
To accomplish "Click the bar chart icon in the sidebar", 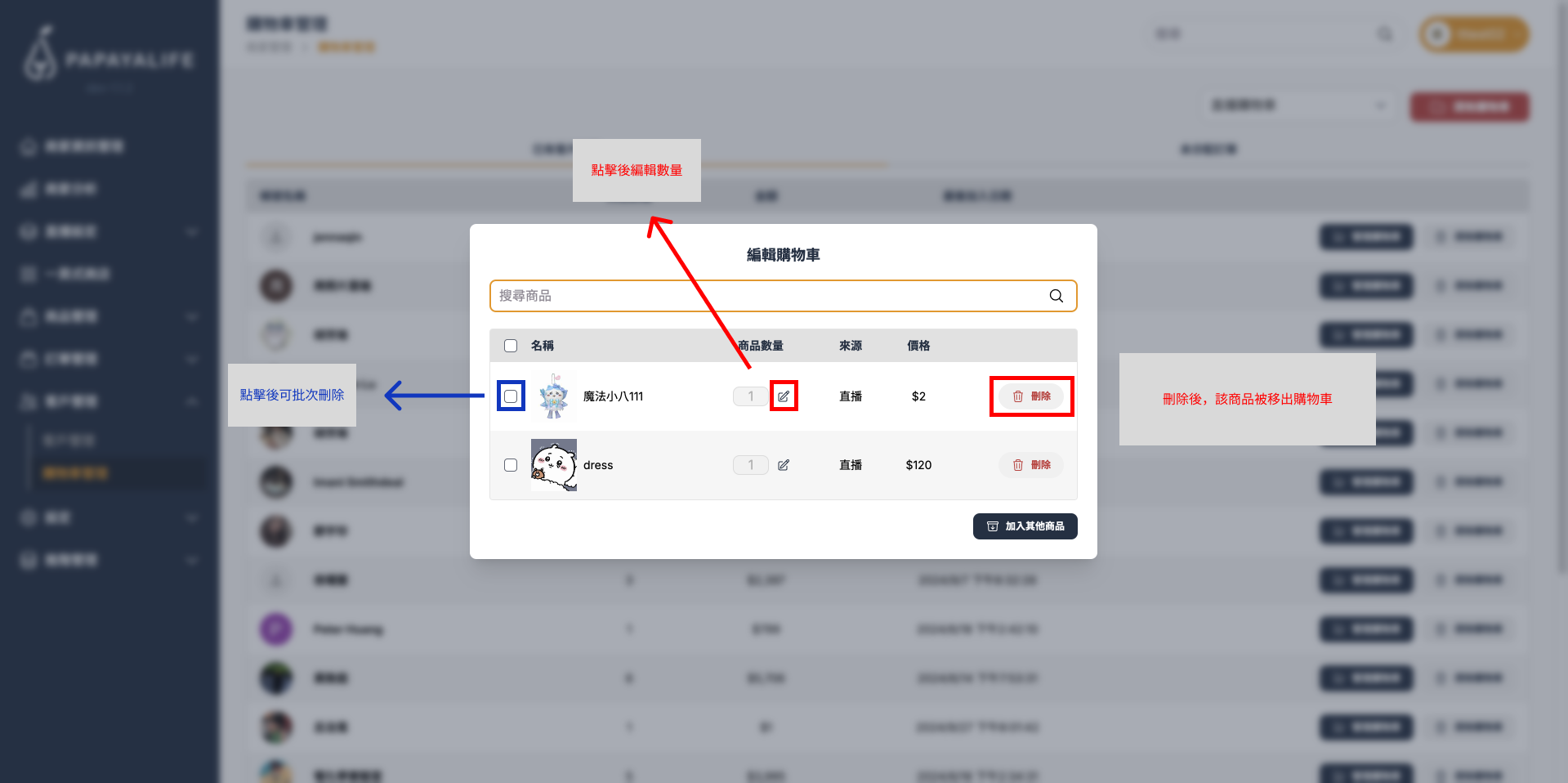I will (29, 190).
